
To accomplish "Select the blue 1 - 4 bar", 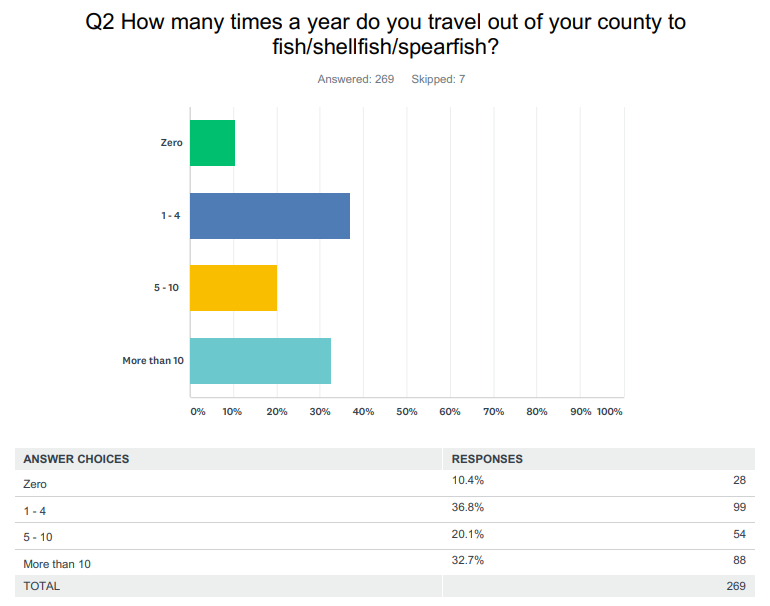I will [269, 216].
